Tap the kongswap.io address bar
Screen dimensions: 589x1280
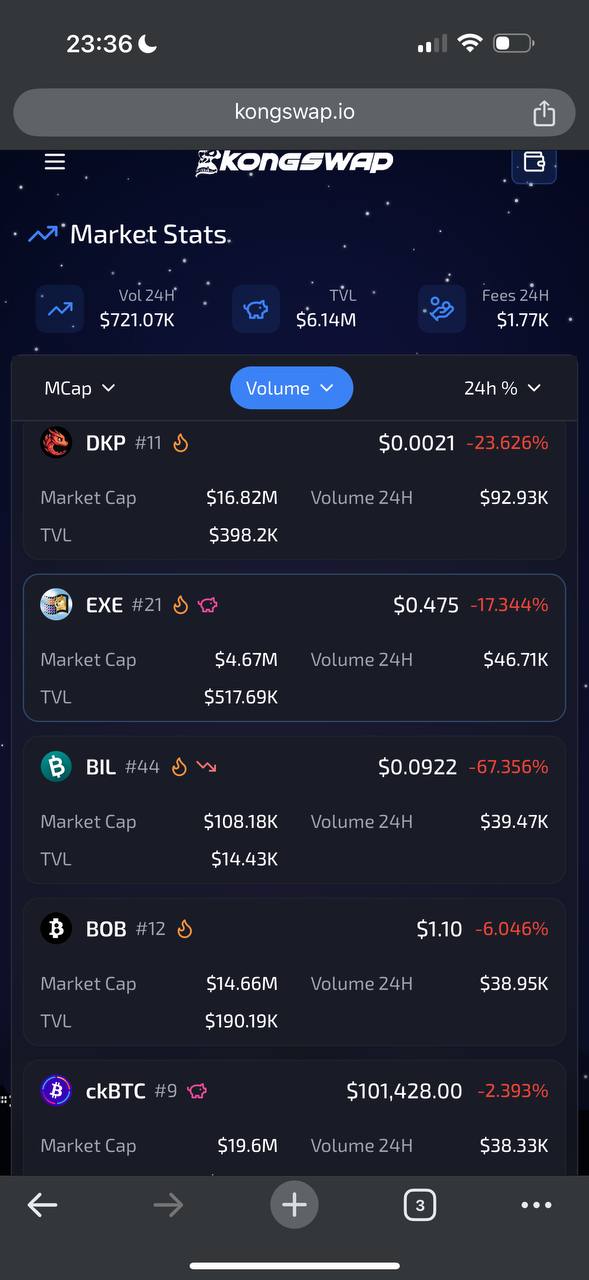pos(294,112)
